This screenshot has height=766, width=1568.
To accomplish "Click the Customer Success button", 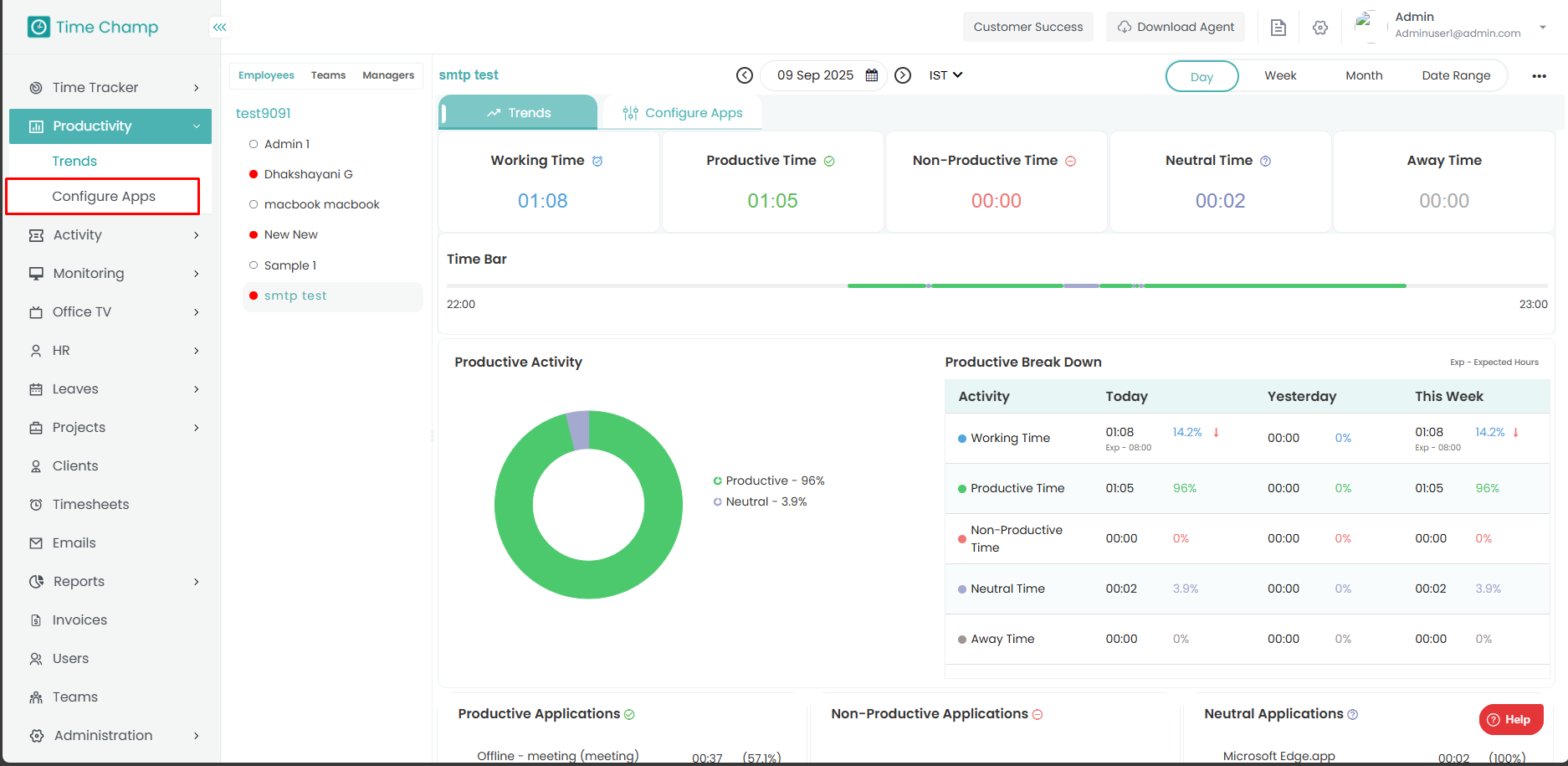I will (1027, 27).
